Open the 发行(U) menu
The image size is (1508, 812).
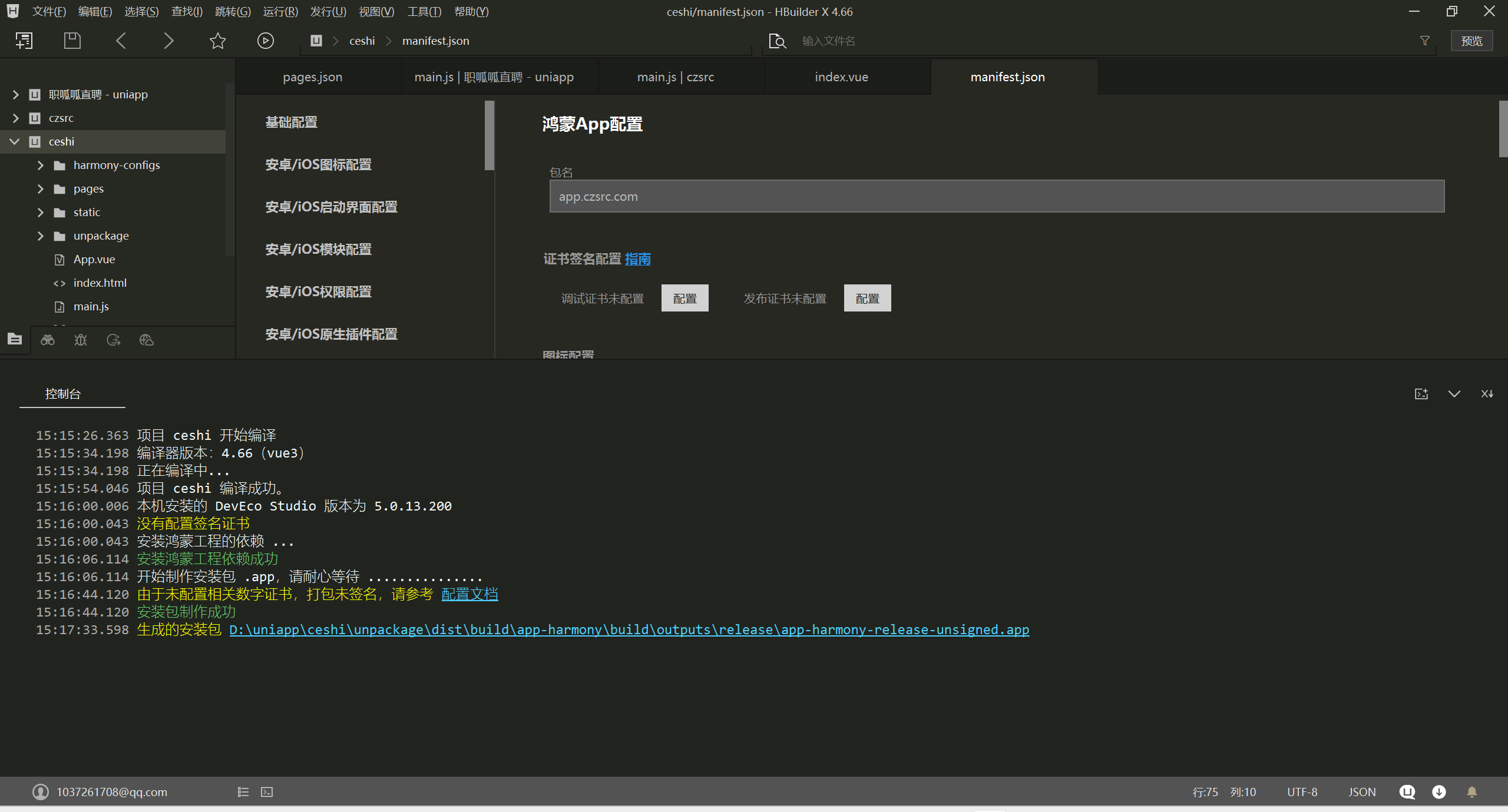(328, 12)
